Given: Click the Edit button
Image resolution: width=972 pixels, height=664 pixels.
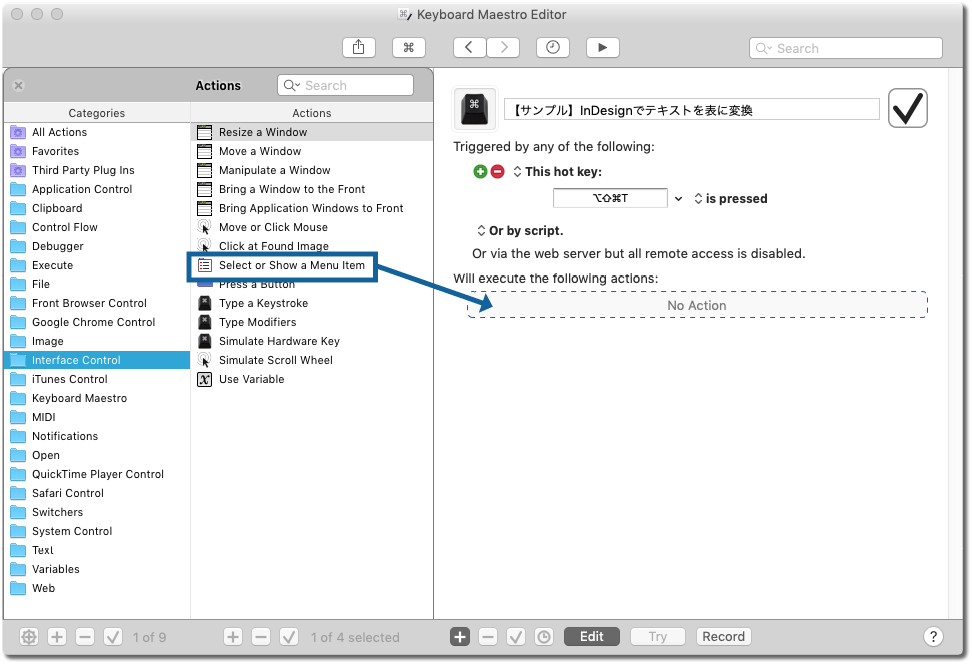Looking at the screenshot, I should pos(591,637).
